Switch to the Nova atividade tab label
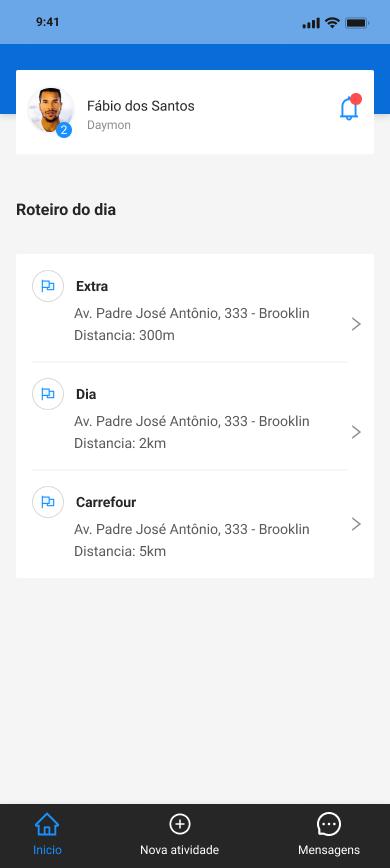 click(x=179, y=850)
